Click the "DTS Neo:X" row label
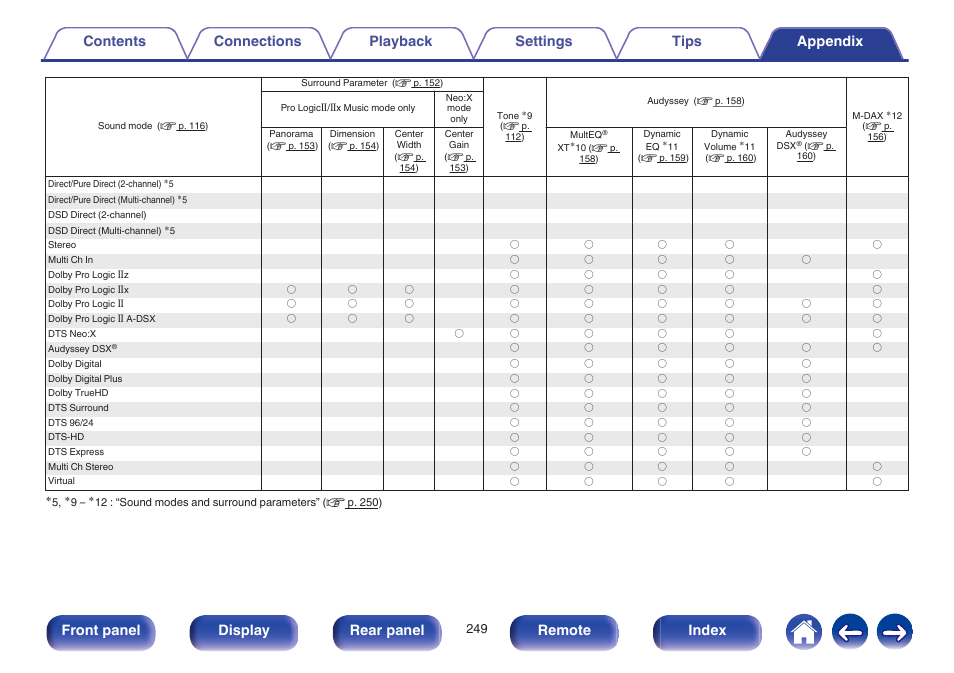The height and width of the screenshot is (673, 954). [72, 334]
